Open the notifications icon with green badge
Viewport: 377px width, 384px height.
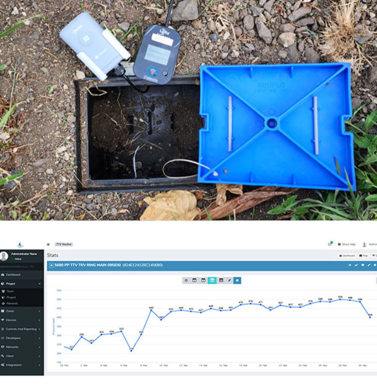[x=330, y=244]
